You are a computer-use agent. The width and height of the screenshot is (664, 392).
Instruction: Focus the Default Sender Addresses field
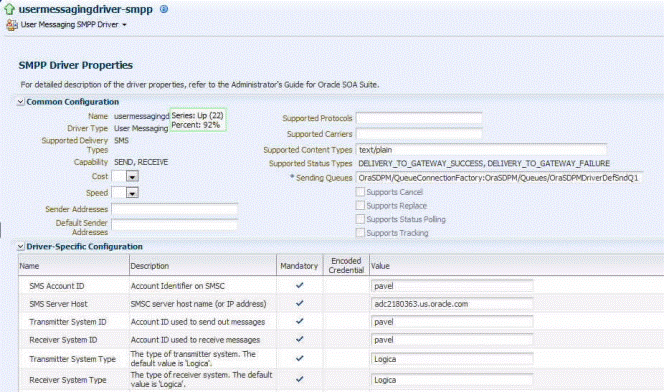pyautogui.click(x=174, y=225)
